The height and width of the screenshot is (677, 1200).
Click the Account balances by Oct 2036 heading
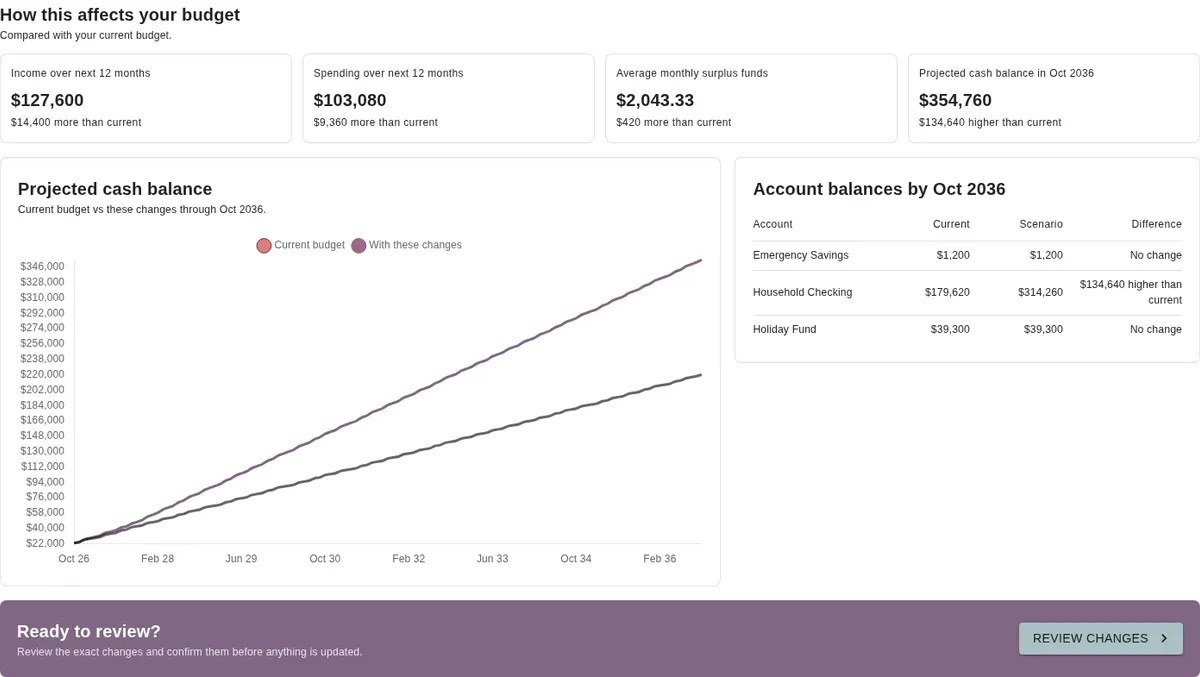[x=879, y=189]
